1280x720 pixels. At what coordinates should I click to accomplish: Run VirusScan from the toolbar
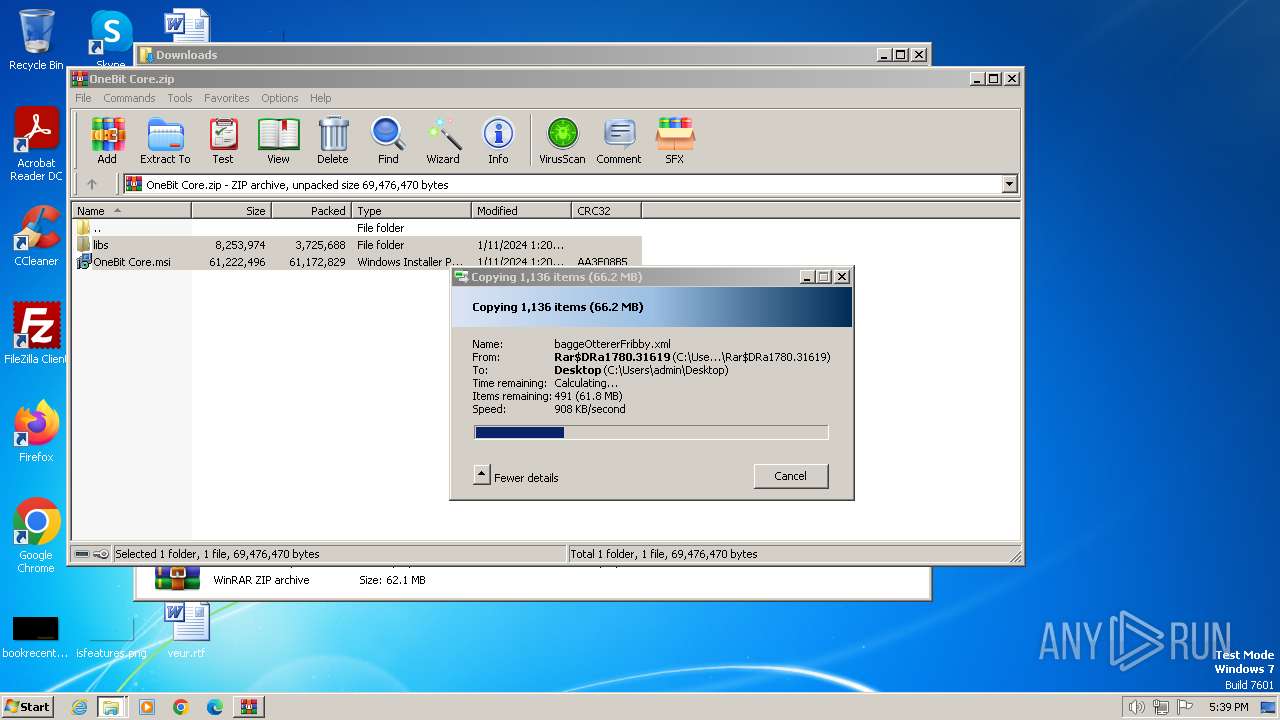point(562,140)
